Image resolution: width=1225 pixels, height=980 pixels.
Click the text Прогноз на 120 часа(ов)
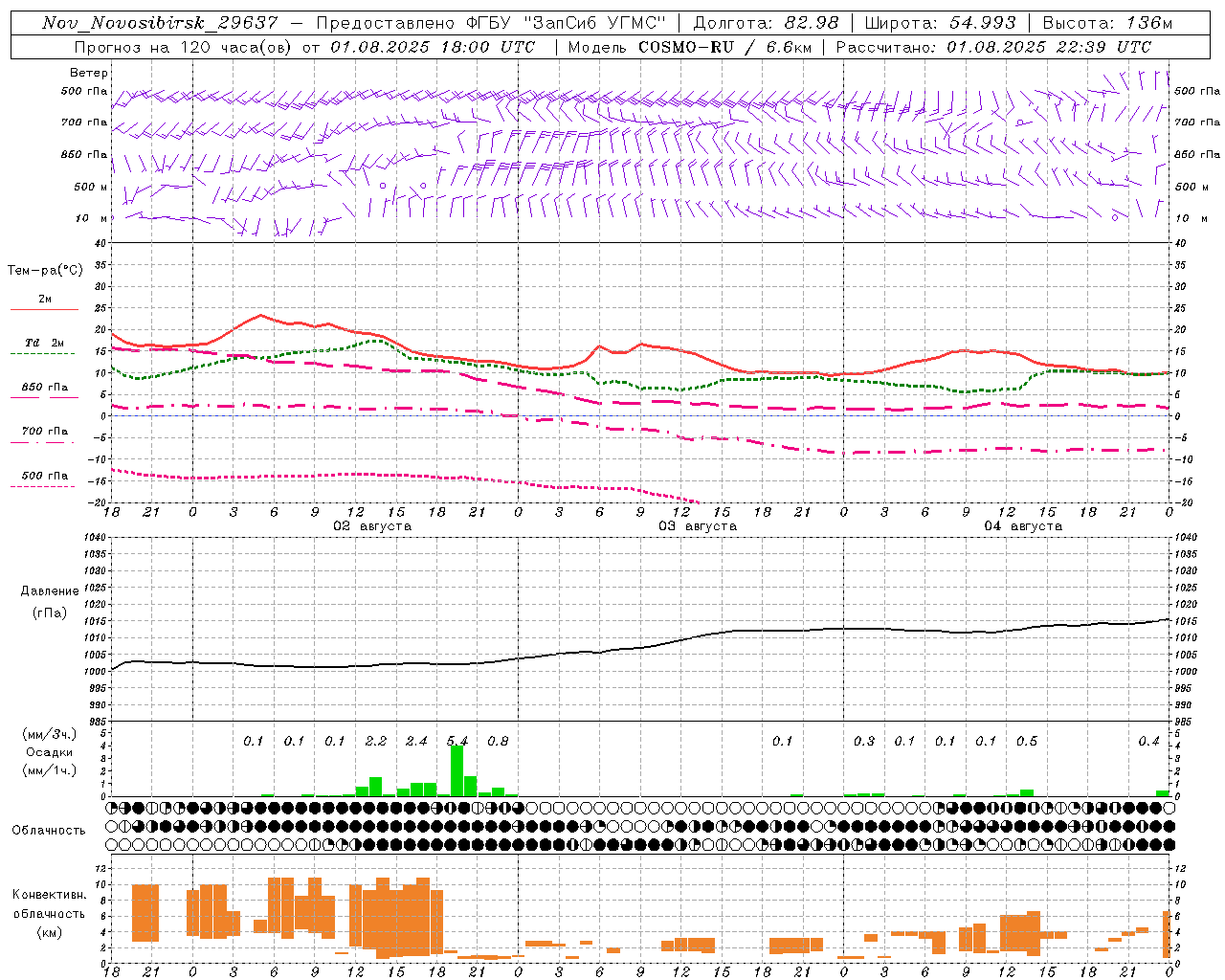click(x=184, y=47)
